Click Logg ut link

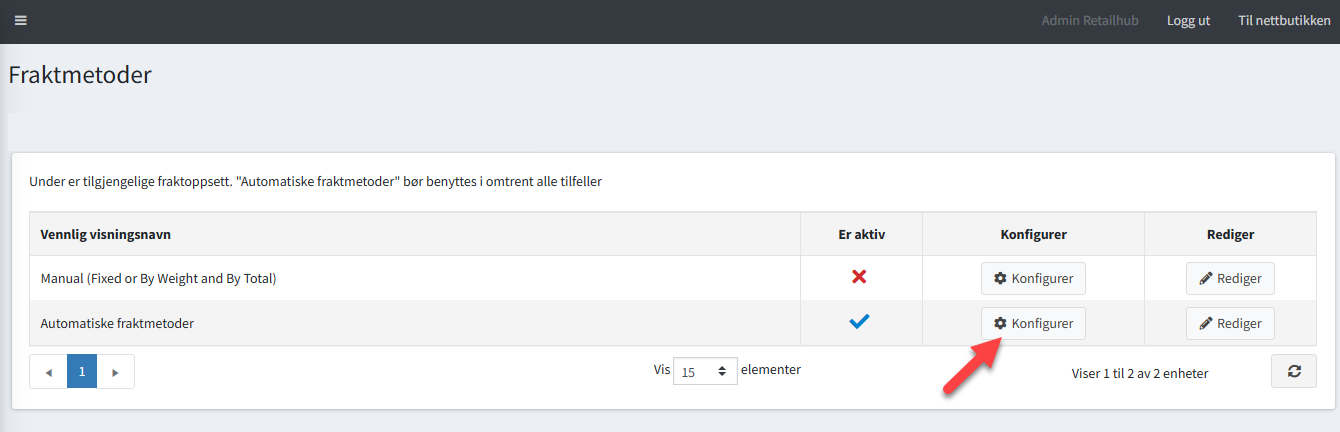point(1188,21)
